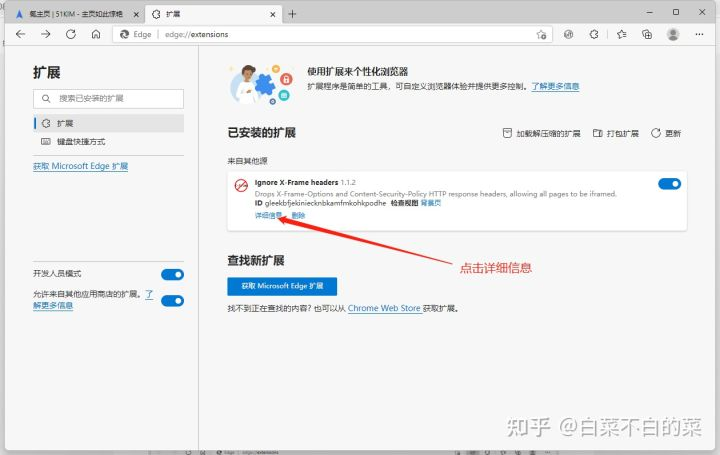Open the Chrome Web Store link

click(384, 308)
